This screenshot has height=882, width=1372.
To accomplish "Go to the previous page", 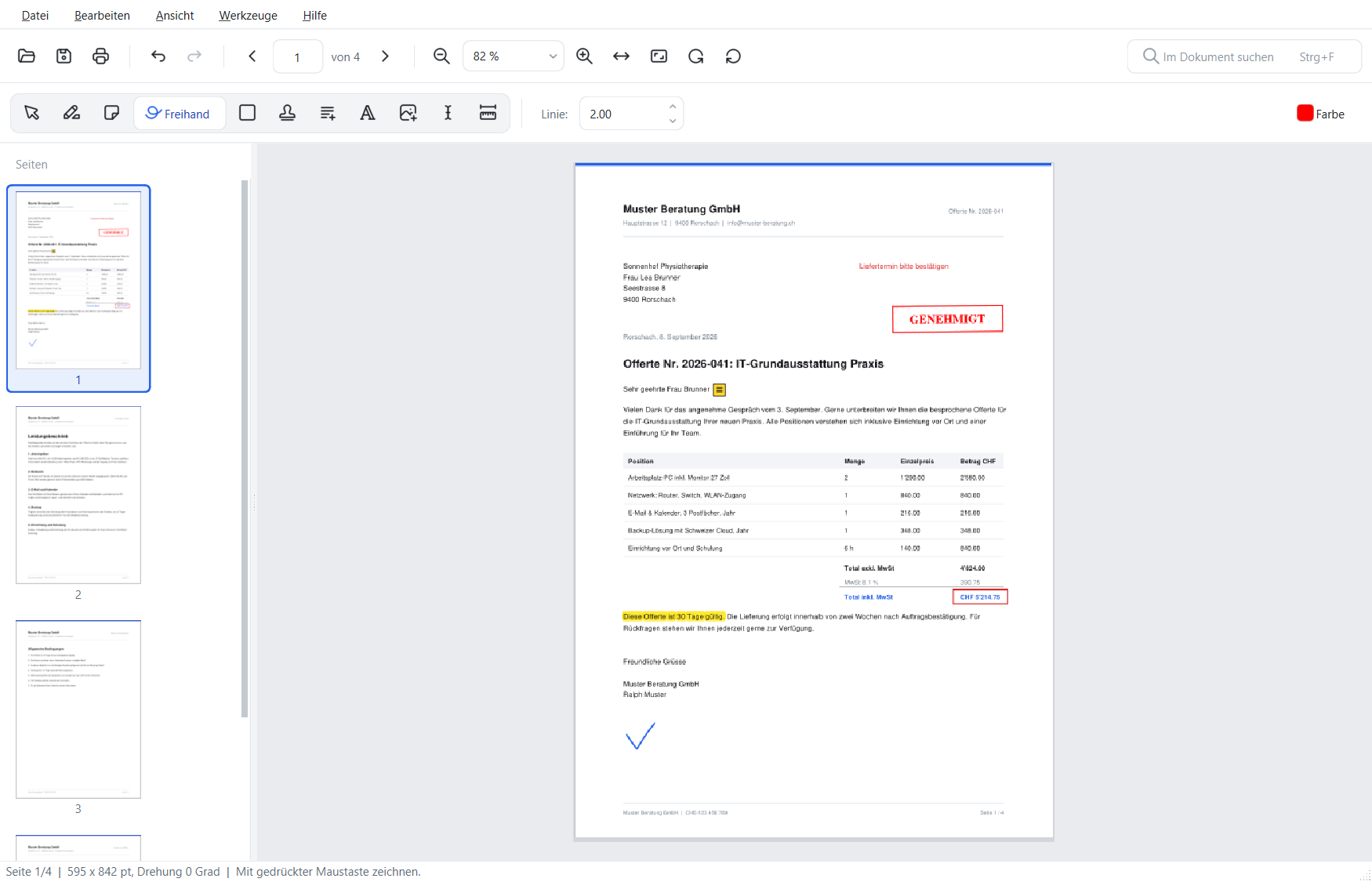I will [x=252, y=56].
